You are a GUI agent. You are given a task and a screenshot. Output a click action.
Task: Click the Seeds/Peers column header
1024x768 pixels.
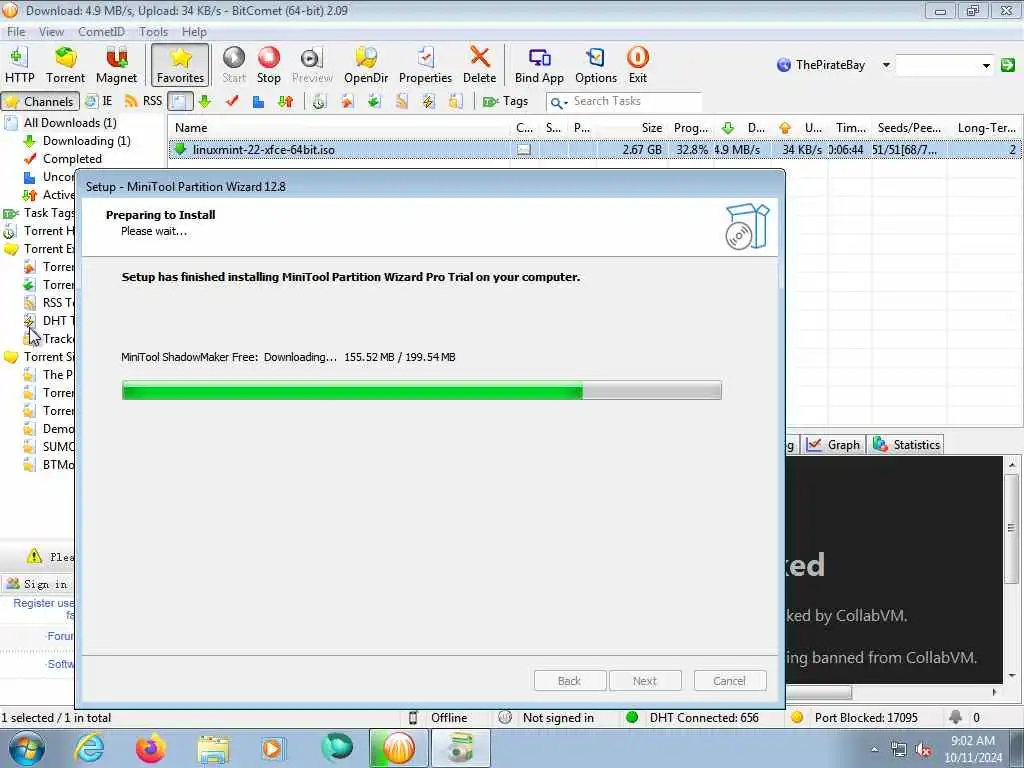coord(909,128)
